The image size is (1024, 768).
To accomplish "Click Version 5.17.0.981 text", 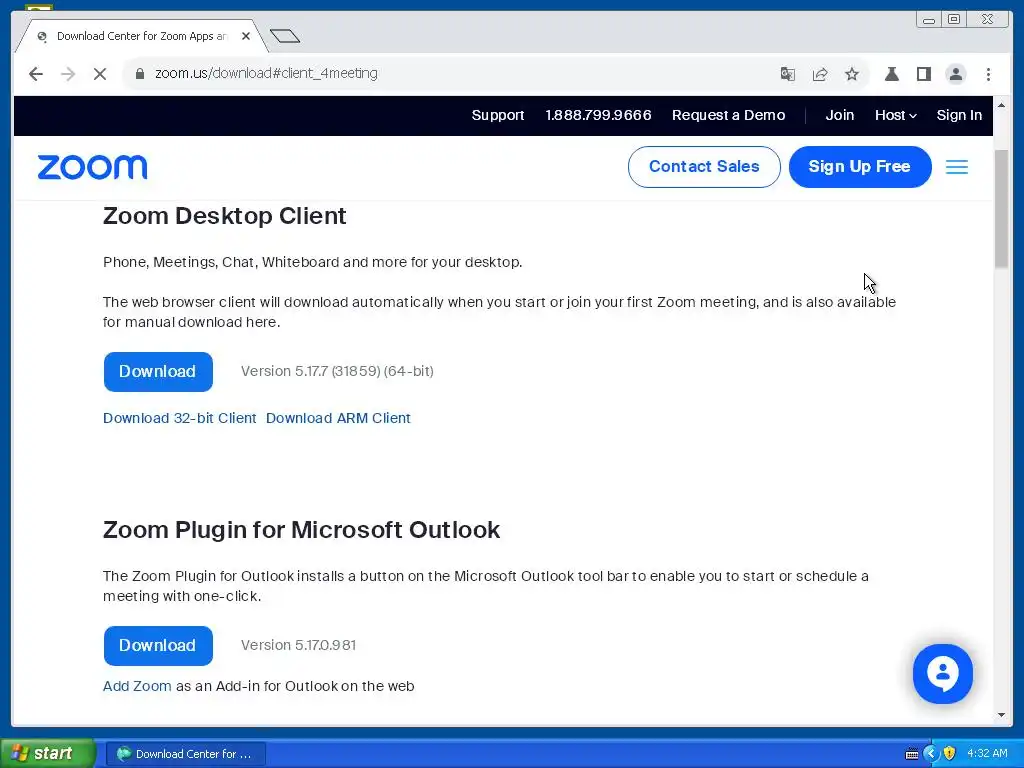I will (x=298, y=645).
